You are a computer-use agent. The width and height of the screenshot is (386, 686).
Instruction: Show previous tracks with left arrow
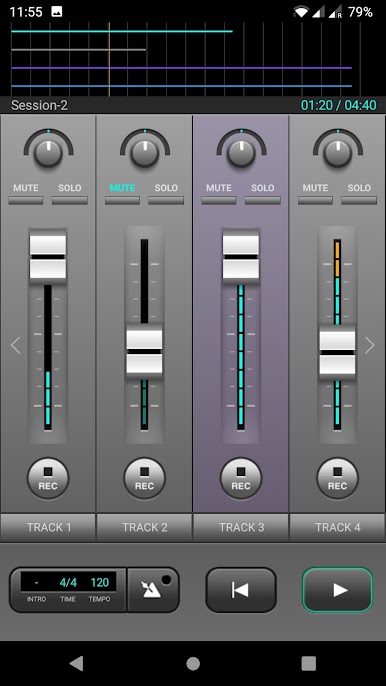click(x=16, y=345)
